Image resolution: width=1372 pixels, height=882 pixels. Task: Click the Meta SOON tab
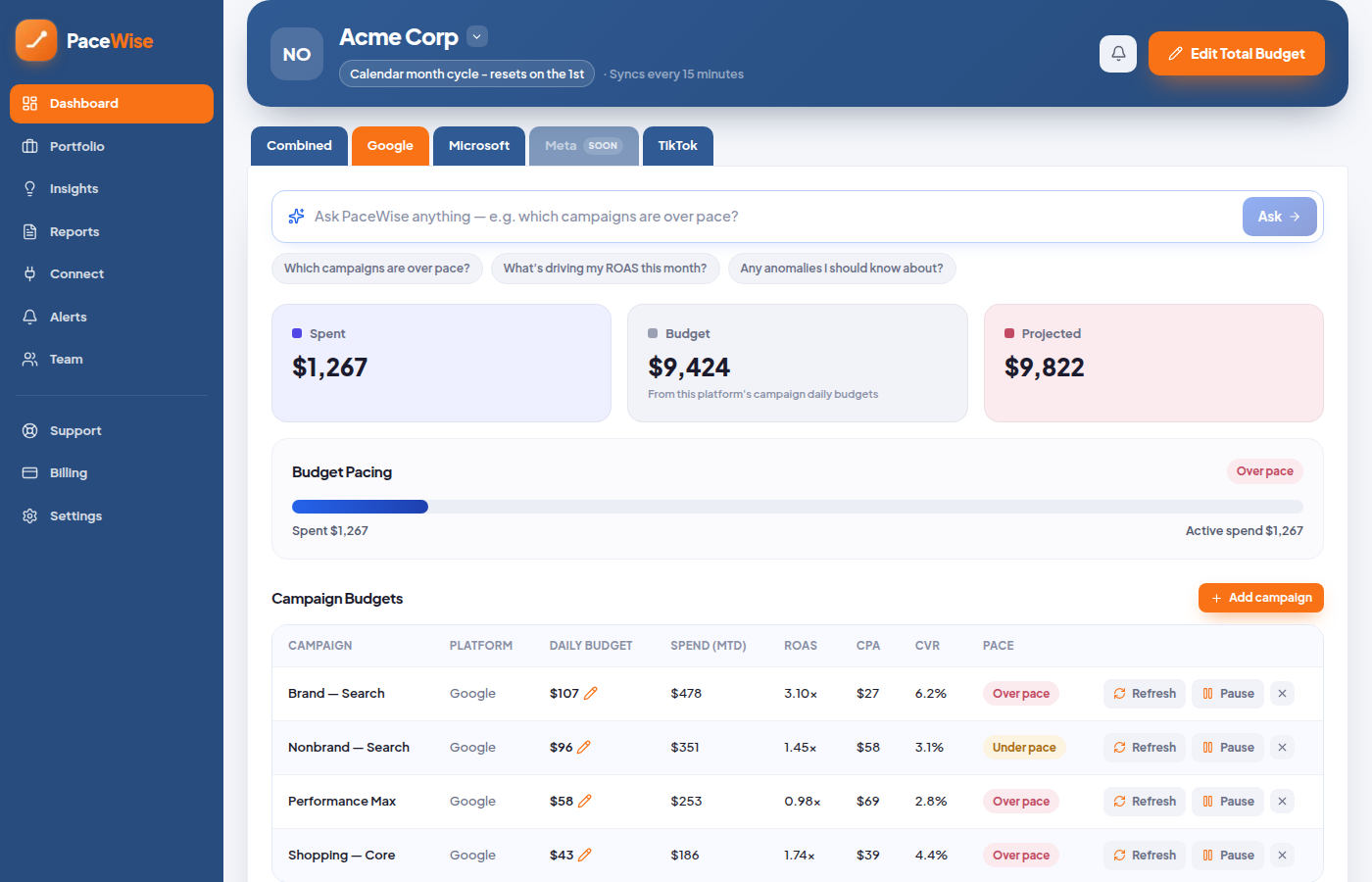[584, 146]
